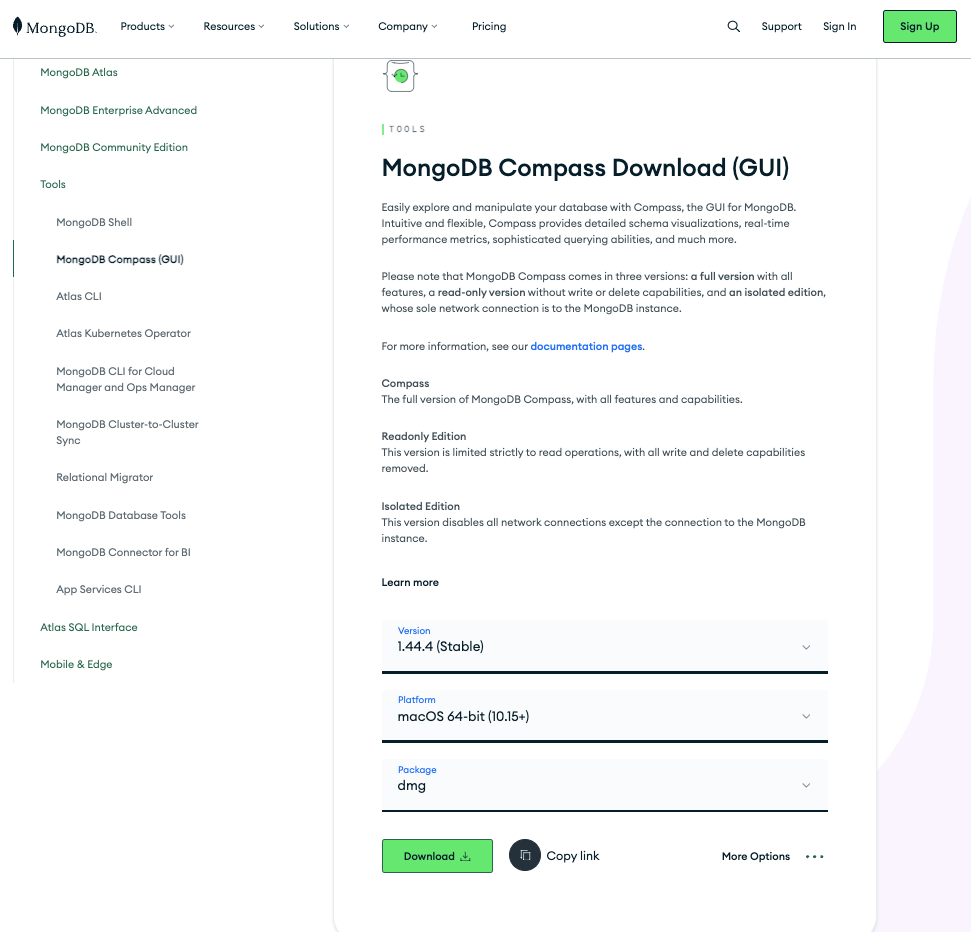
Task: Click the Download button
Action: click(x=437, y=856)
